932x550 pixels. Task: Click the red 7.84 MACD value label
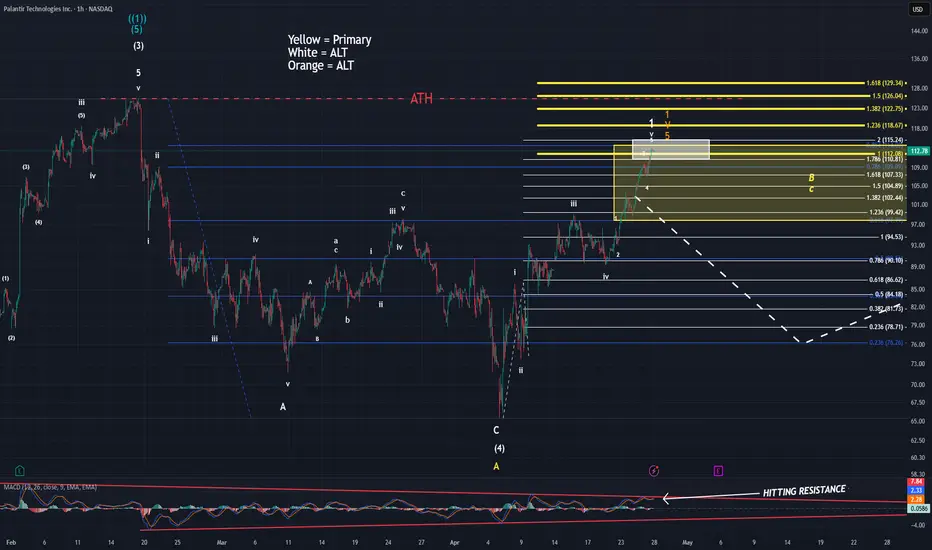916,482
